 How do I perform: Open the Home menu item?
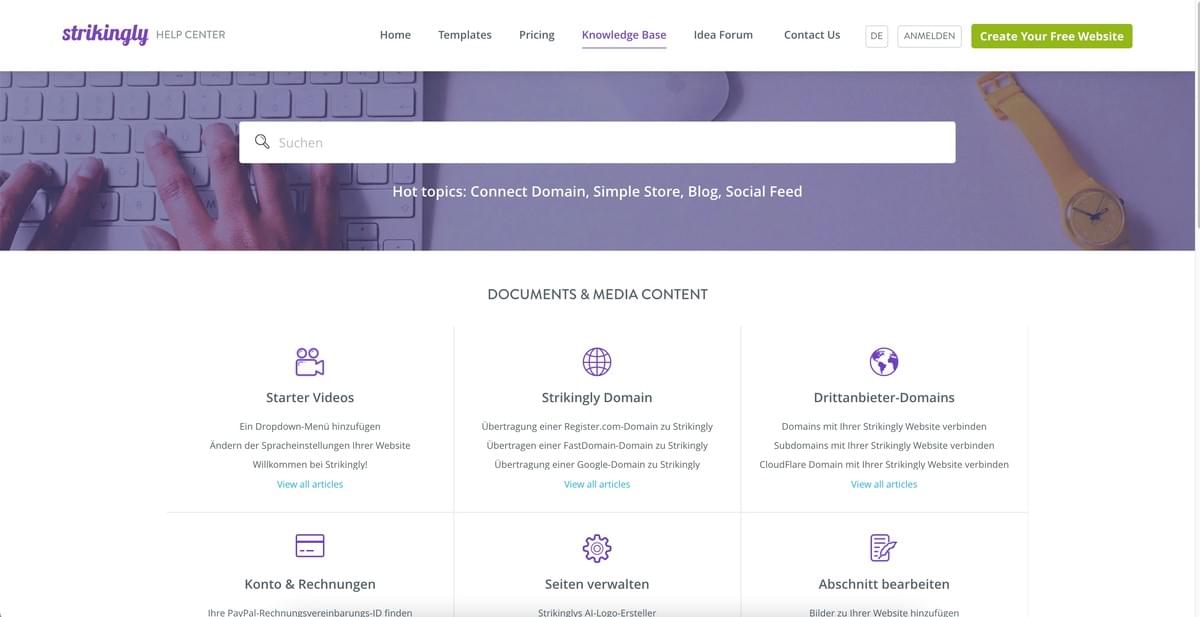pyautogui.click(x=395, y=35)
